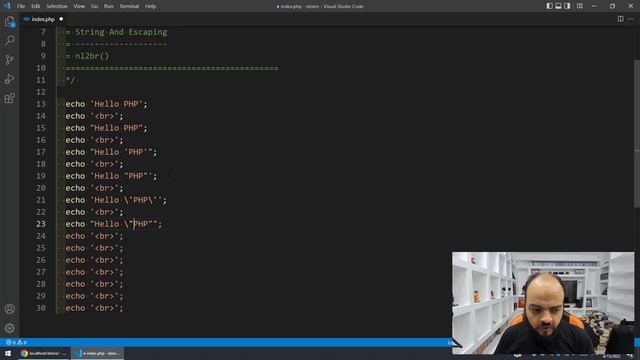The image size is (640, 360).
Task: Toggle primary side bar layout icon
Action: 549,6
